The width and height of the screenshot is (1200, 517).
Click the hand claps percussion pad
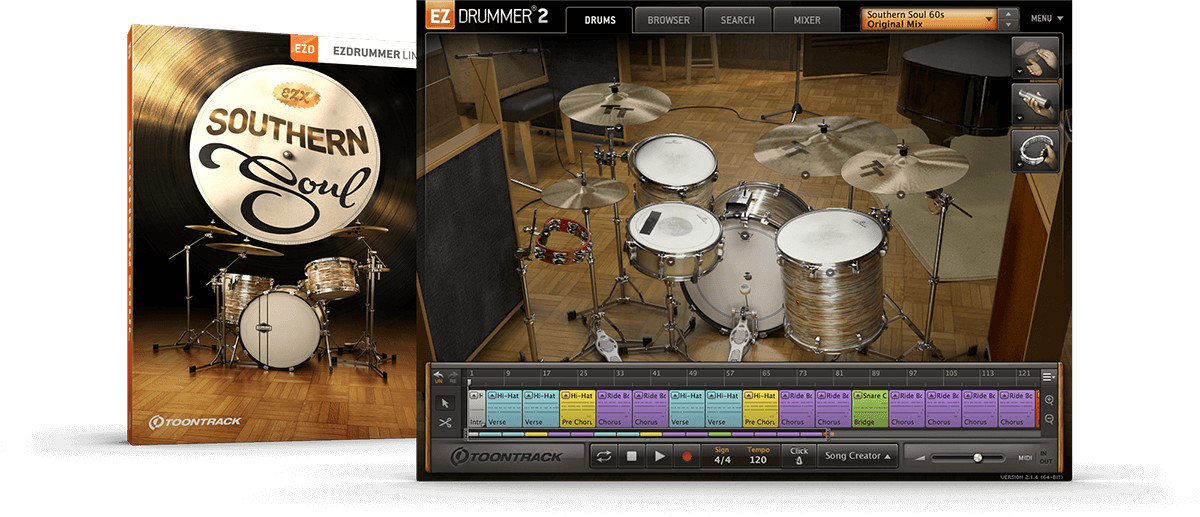(x=1036, y=58)
